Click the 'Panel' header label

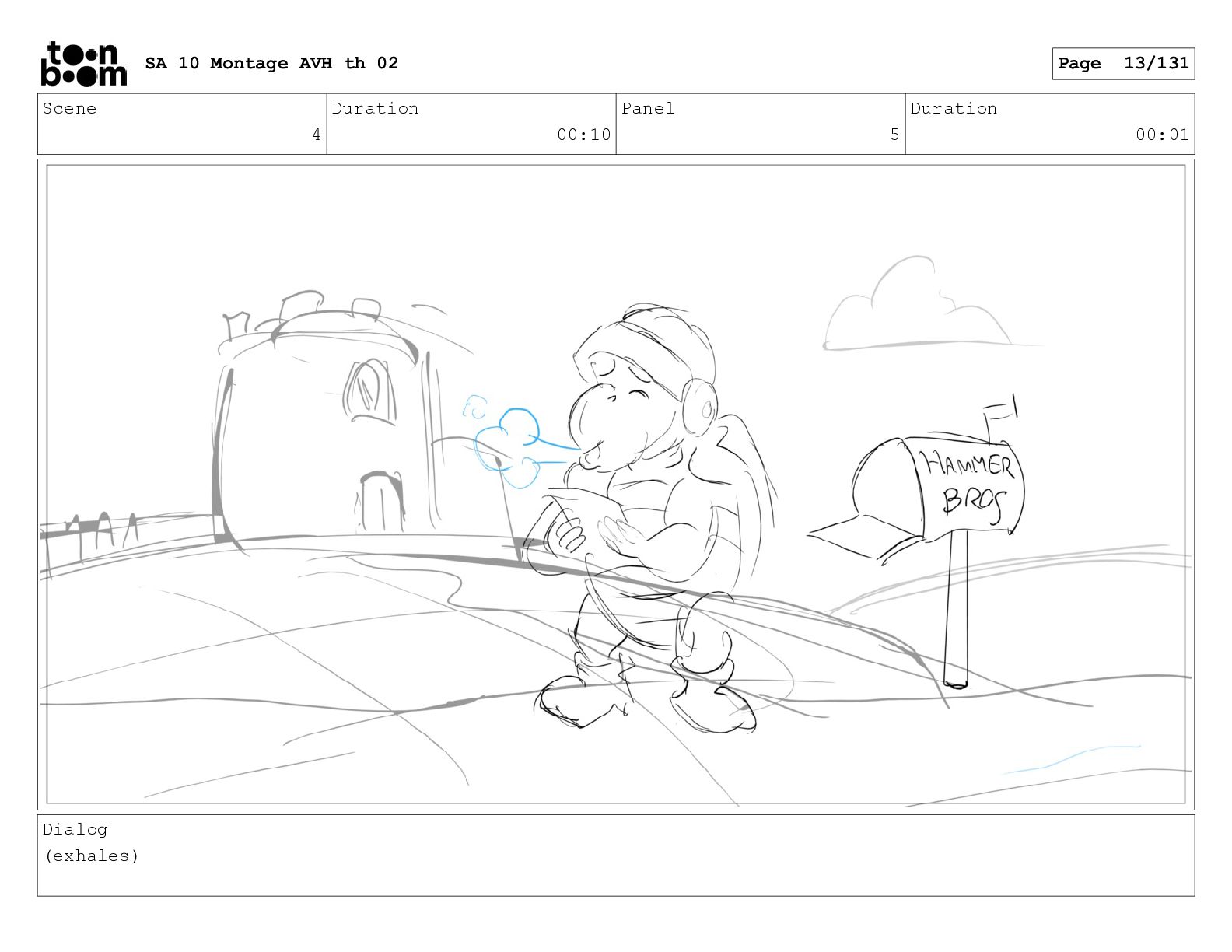point(648,109)
